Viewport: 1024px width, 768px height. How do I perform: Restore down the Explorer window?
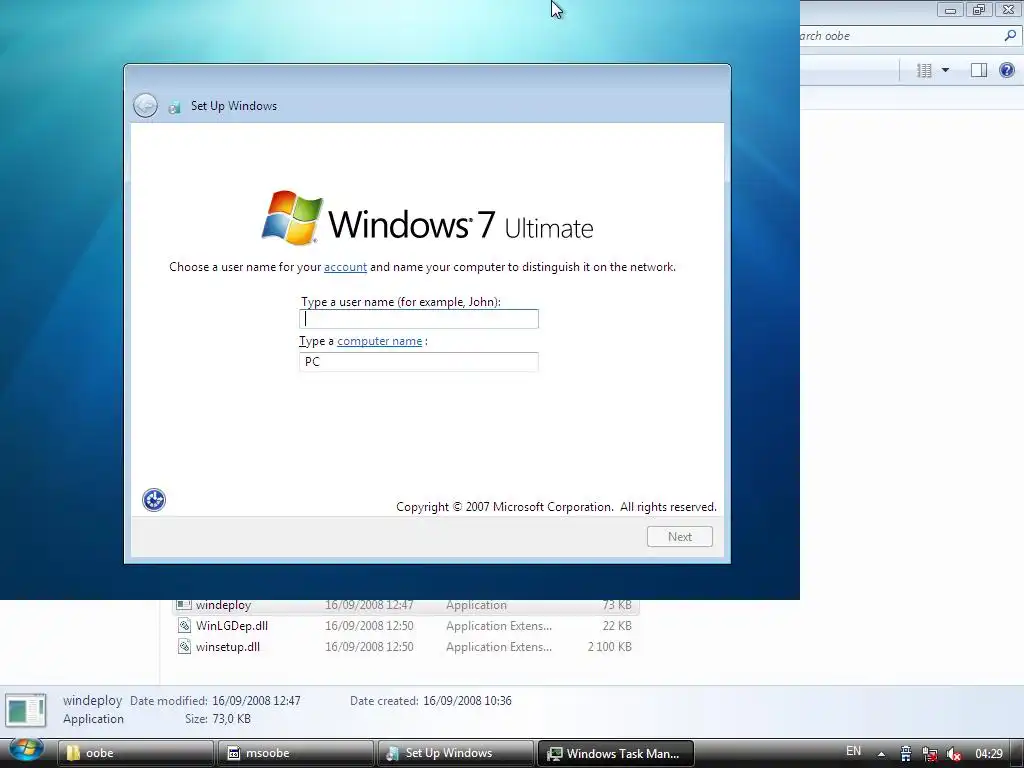coord(978,10)
